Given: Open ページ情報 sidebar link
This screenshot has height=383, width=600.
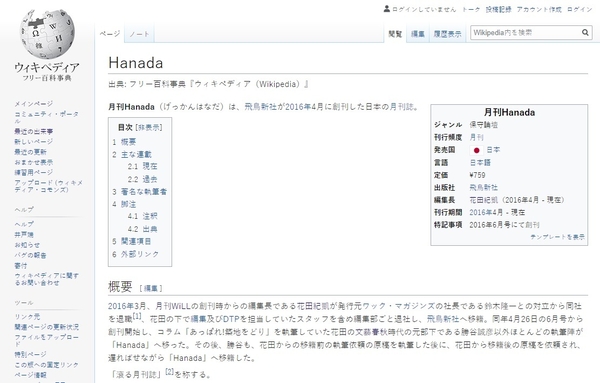Looking at the screenshot, I should click(31, 375).
